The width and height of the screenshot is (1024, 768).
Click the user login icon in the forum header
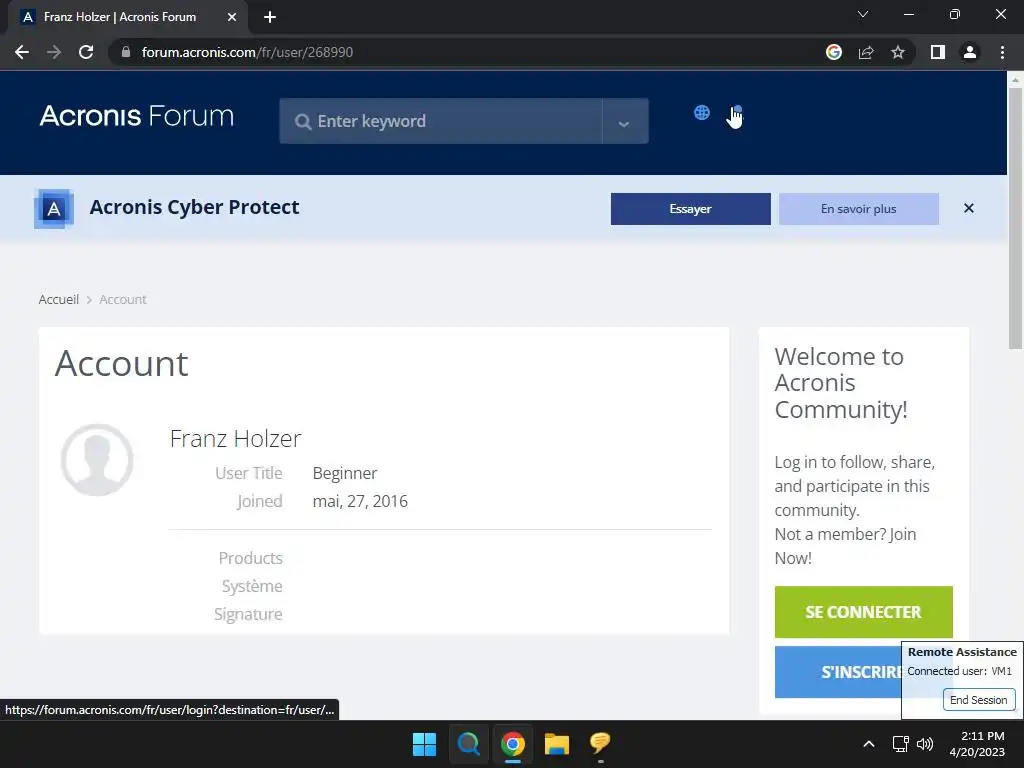tap(736, 112)
